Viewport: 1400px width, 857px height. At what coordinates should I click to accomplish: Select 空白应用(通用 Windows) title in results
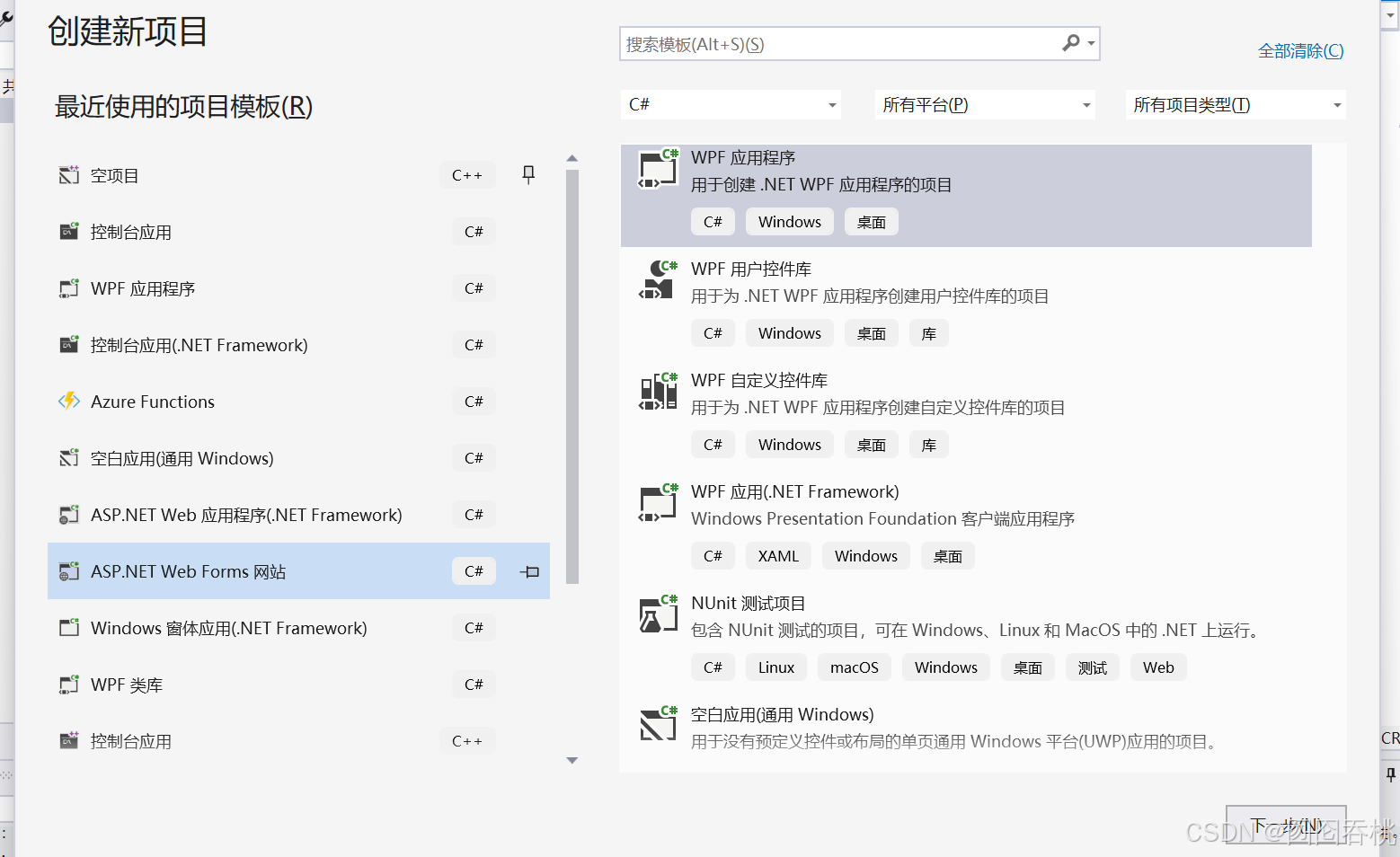tap(783, 715)
